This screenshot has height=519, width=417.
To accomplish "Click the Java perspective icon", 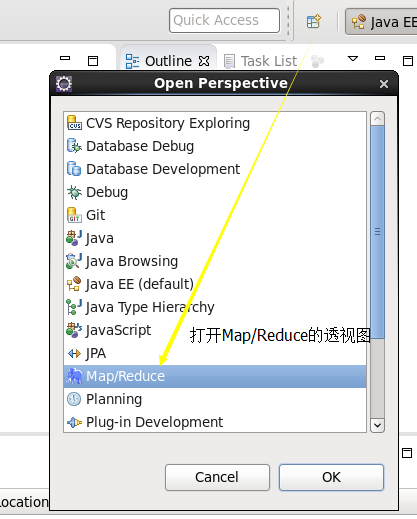I will tap(74, 238).
